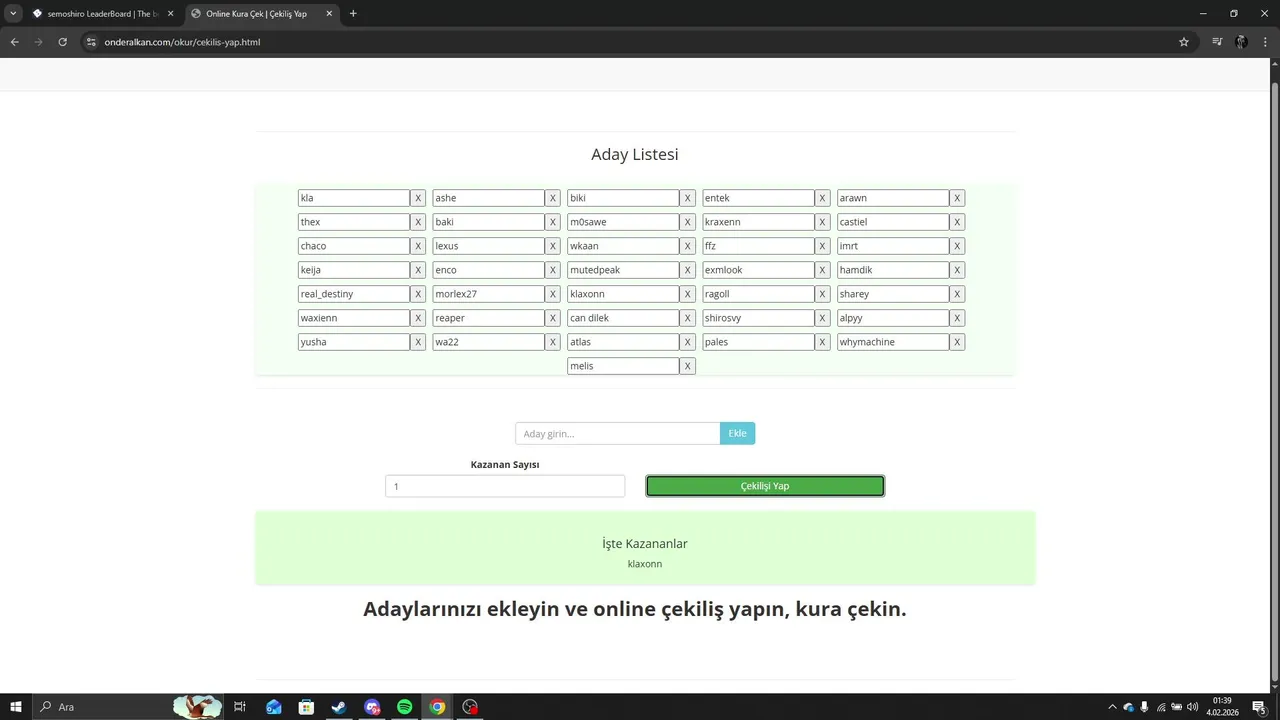This screenshot has height=720, width=1280.
Task: Delete castiel with its X button
Action: point(957,222)
